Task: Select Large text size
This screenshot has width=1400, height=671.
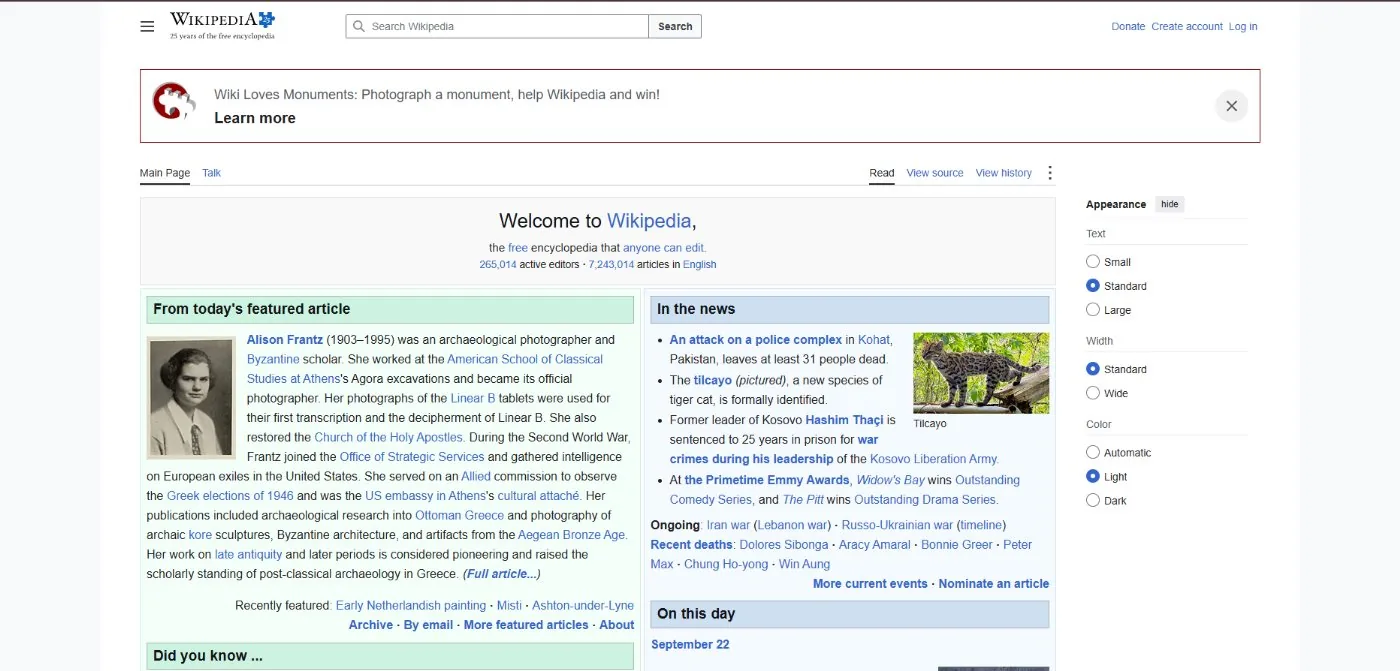Action: pyautogui.click(x=1093, y=310)
